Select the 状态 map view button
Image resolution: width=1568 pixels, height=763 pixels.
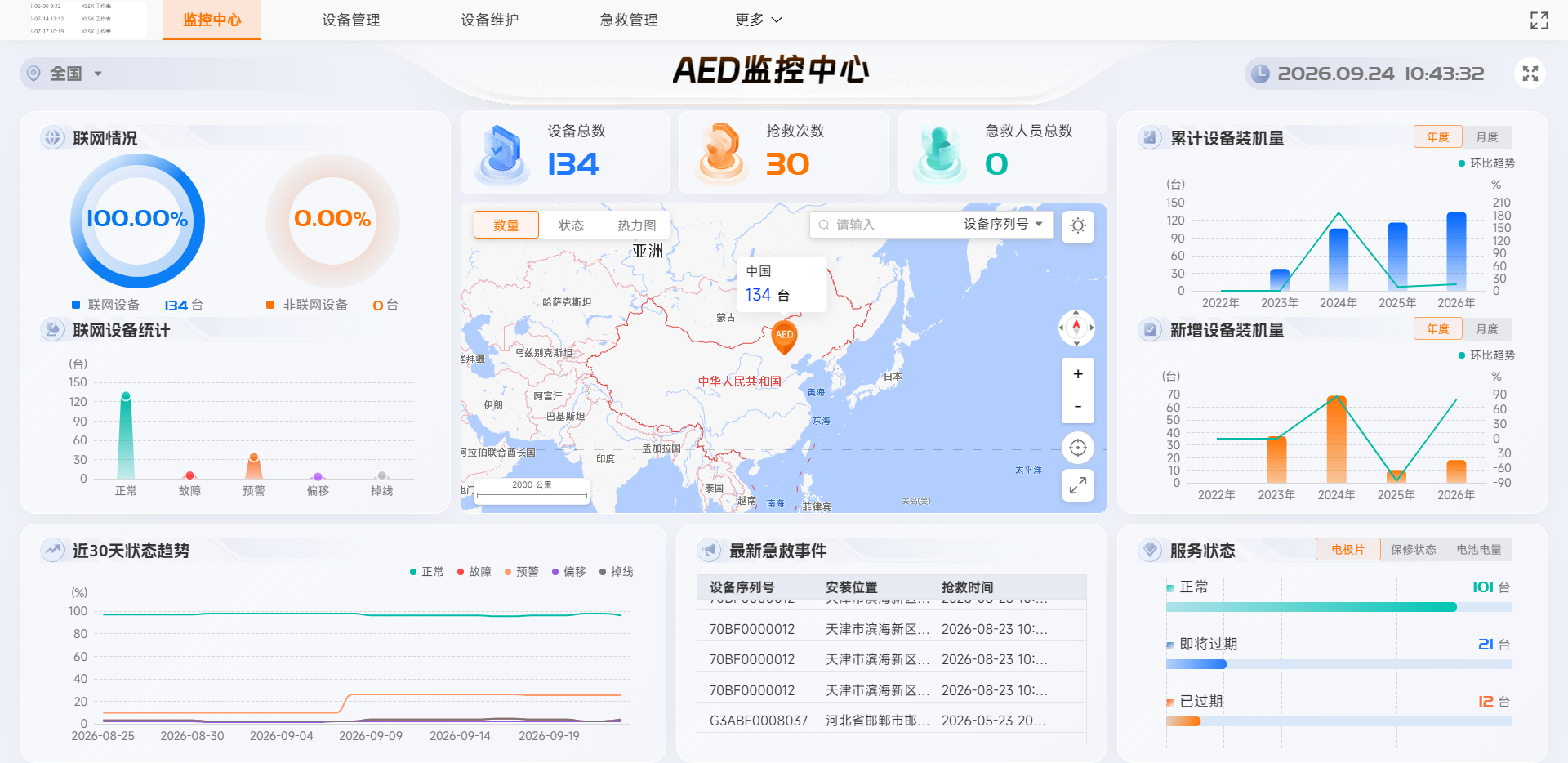[571, 225]
